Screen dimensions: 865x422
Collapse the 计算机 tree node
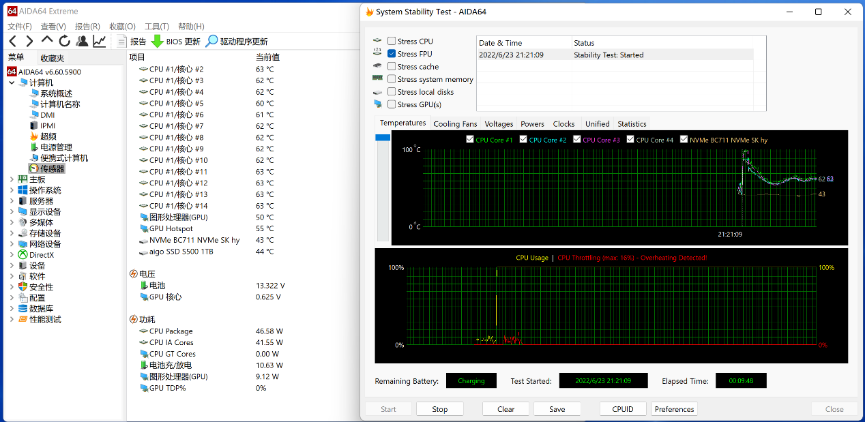tap(12, 83)
